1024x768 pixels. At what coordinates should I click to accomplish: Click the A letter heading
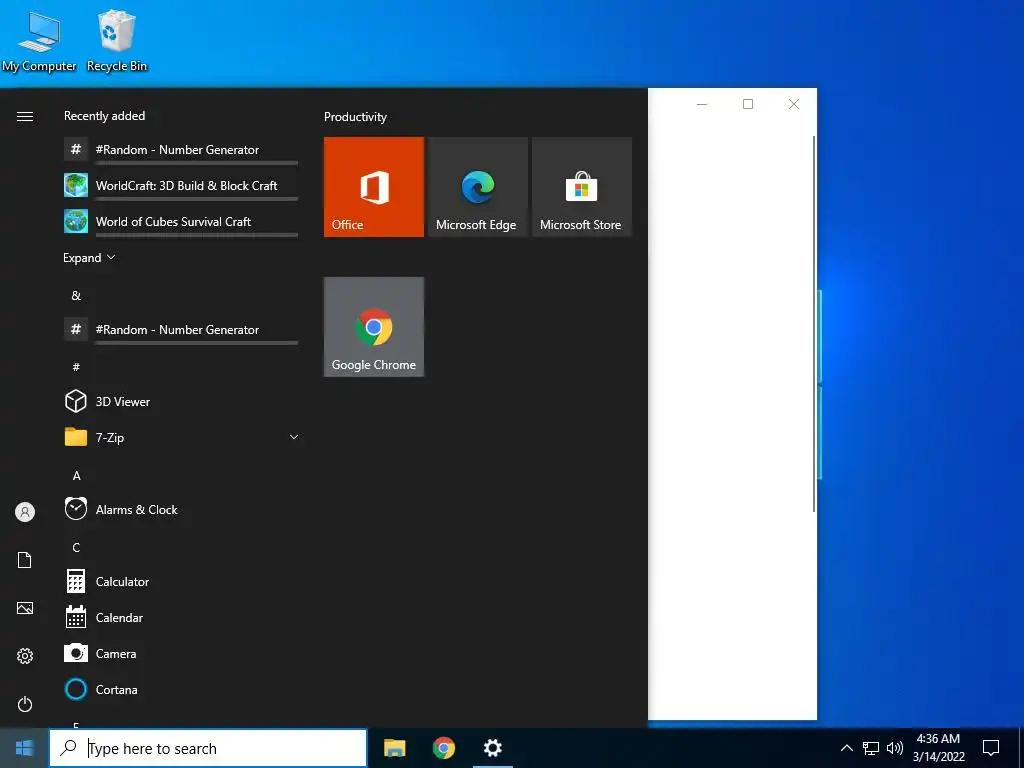(76, 475)
